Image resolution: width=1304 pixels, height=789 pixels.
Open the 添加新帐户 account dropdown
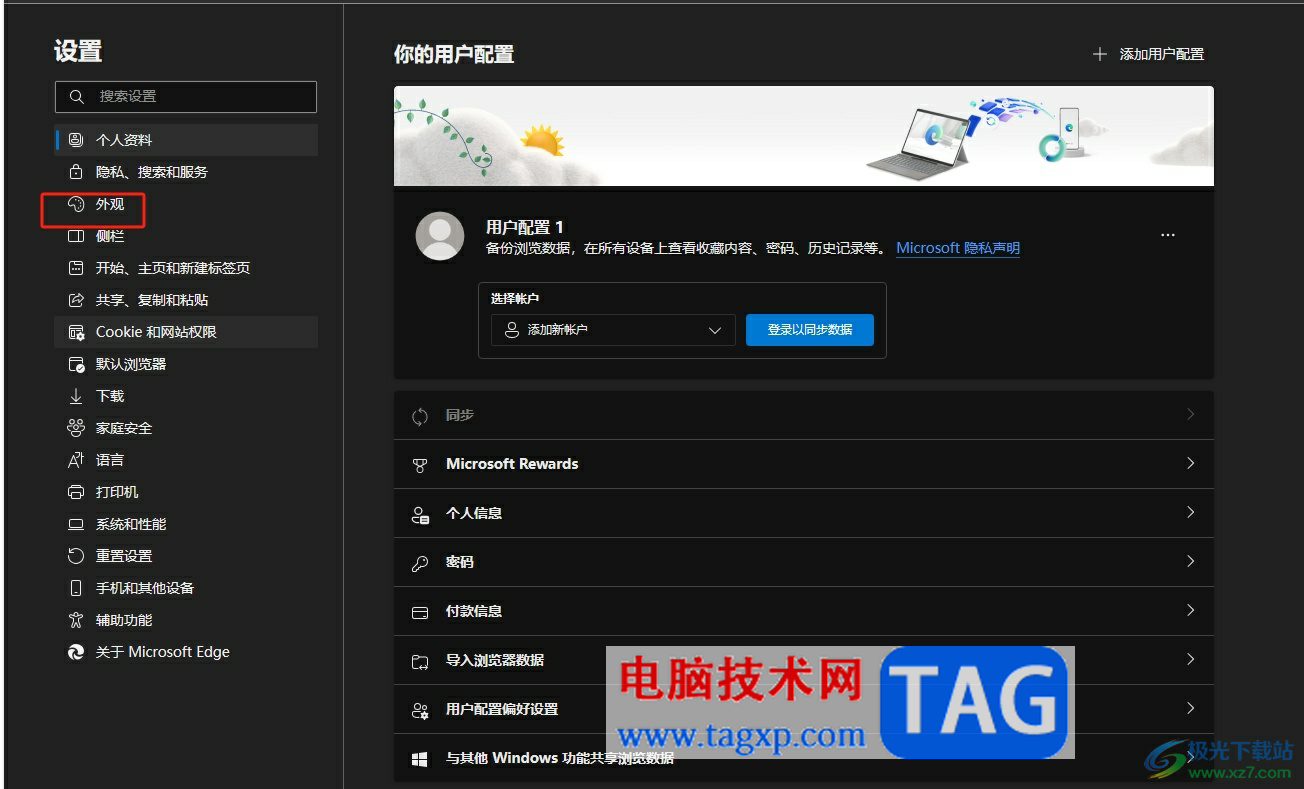point(613,330)
